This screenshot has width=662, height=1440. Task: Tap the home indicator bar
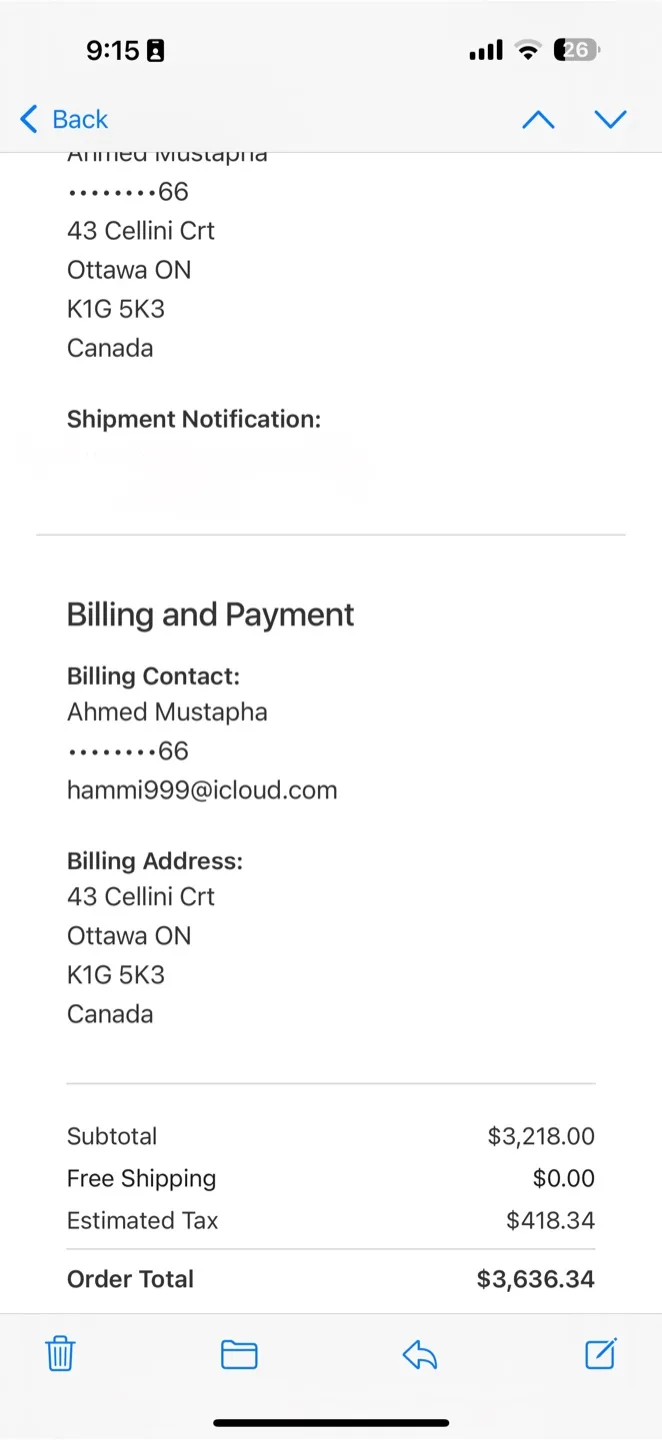[x=331, y=1422]
